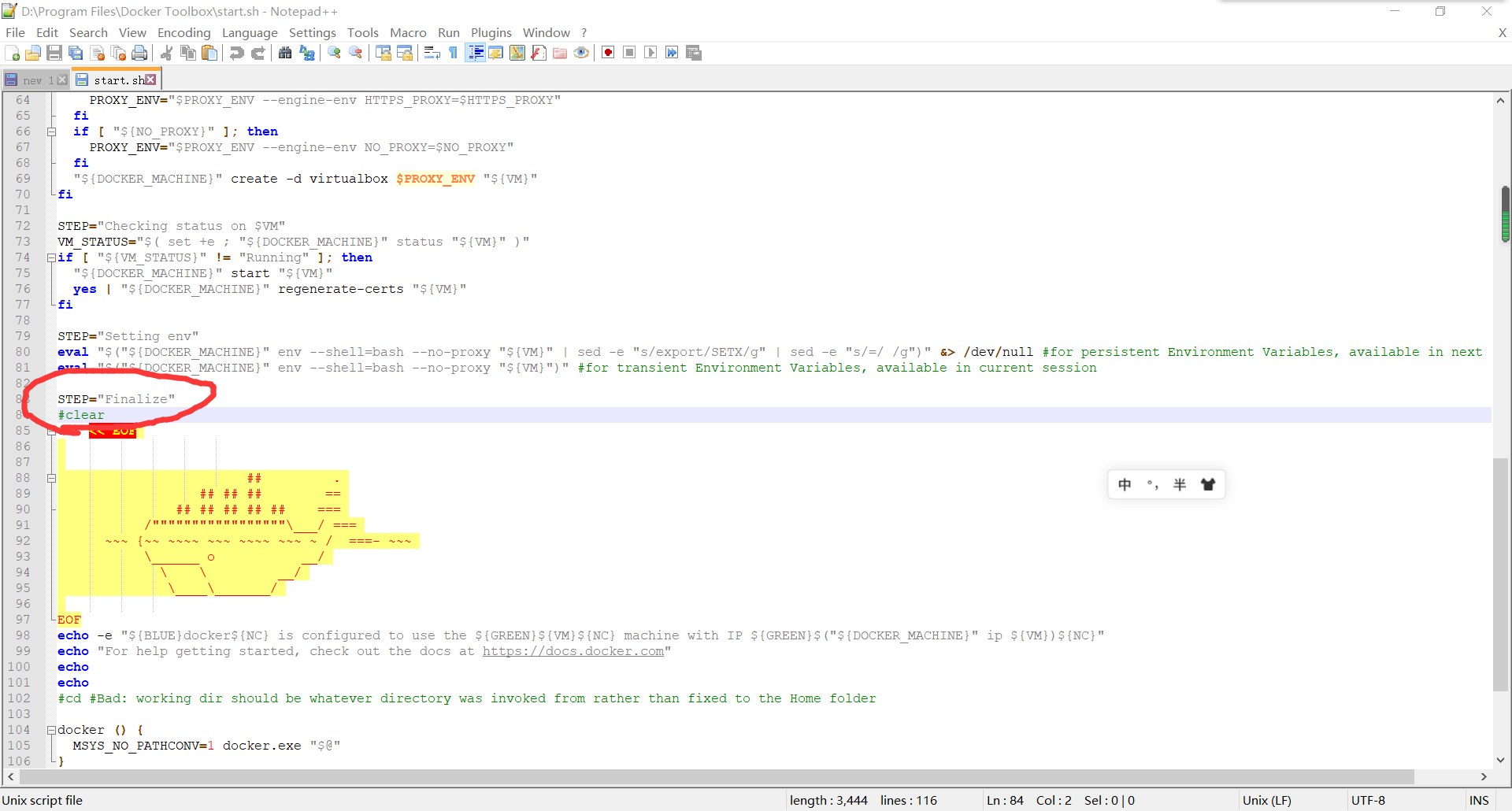The image size is (1512, 811).
Task: Click the UTF-8 encoding status entry
Action: (x=1368, y=800)
